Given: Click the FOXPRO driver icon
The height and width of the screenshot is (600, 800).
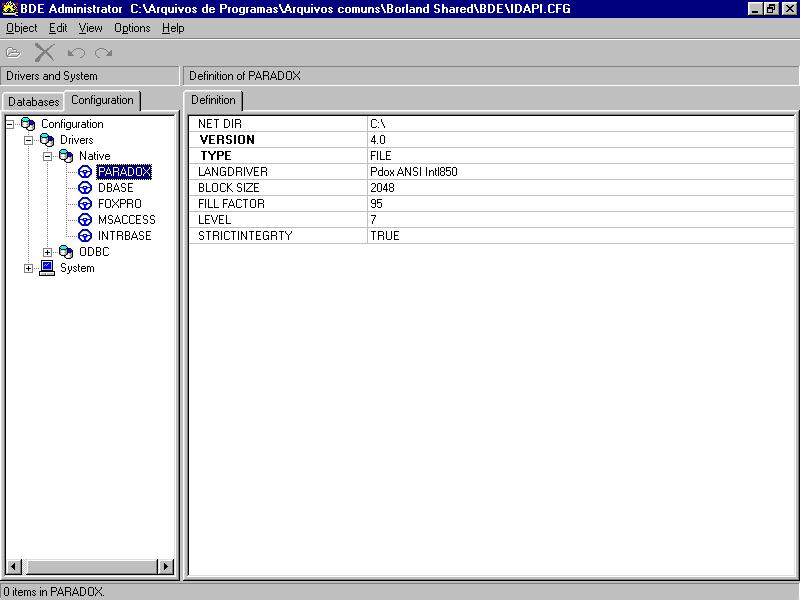Looking at the screenshot, I should coord(85,204).
